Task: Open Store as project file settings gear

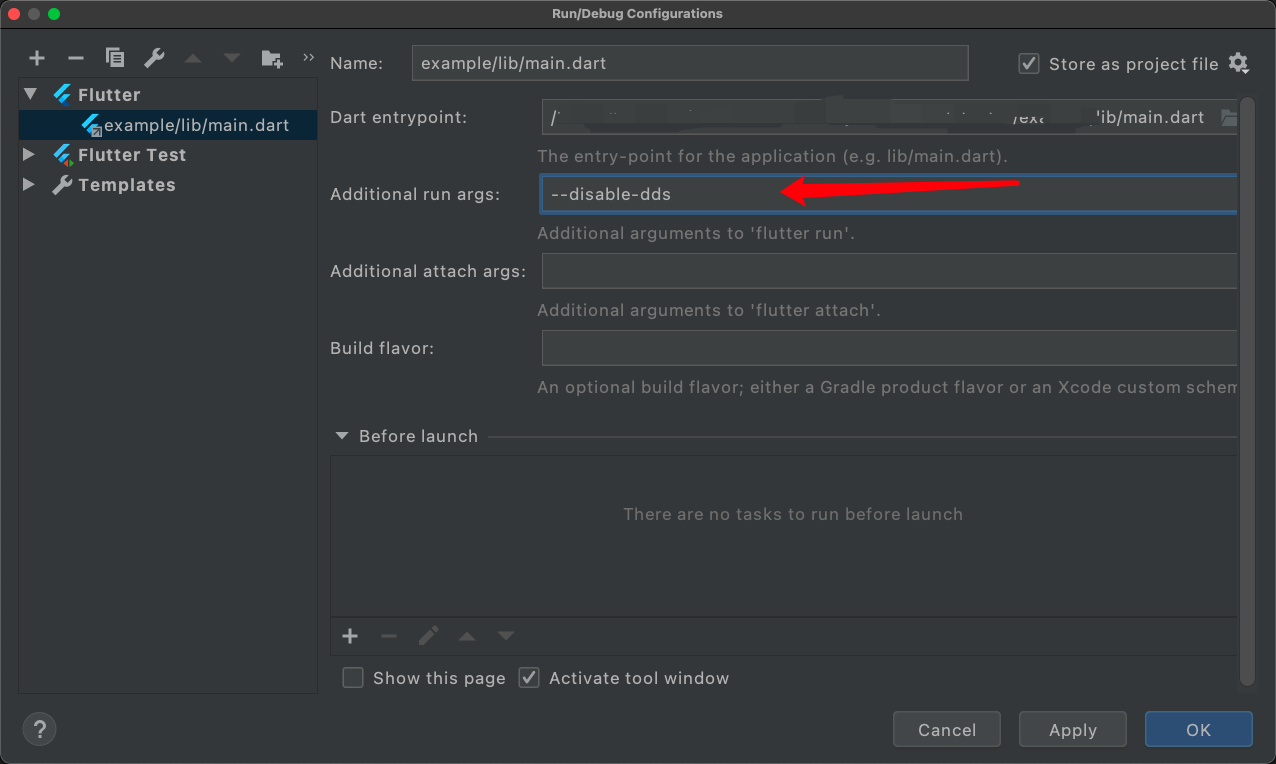Action: [1238, 63]
